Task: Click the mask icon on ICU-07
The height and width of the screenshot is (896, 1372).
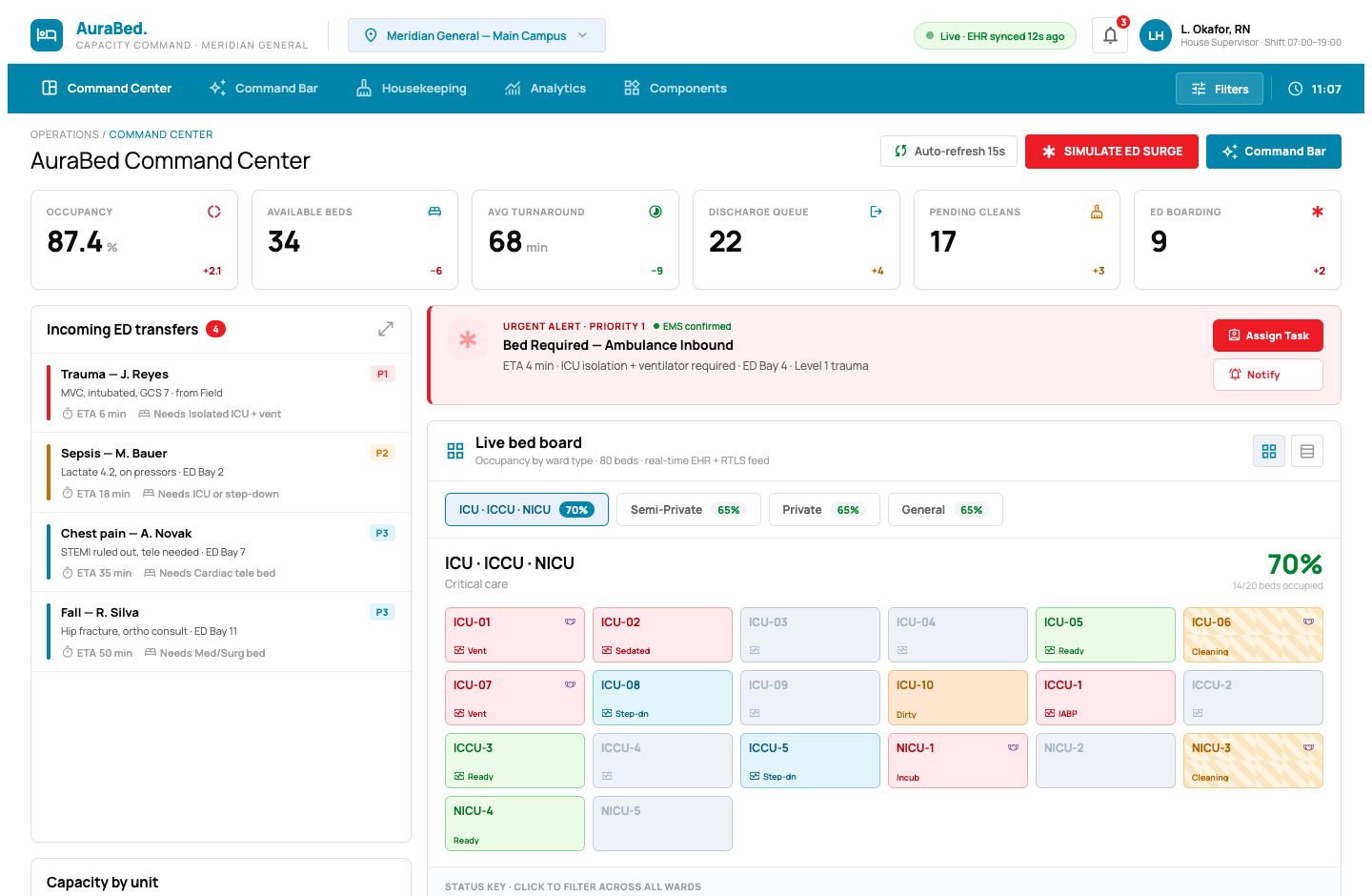Action: pyautogui.click(x=571, y=684)
